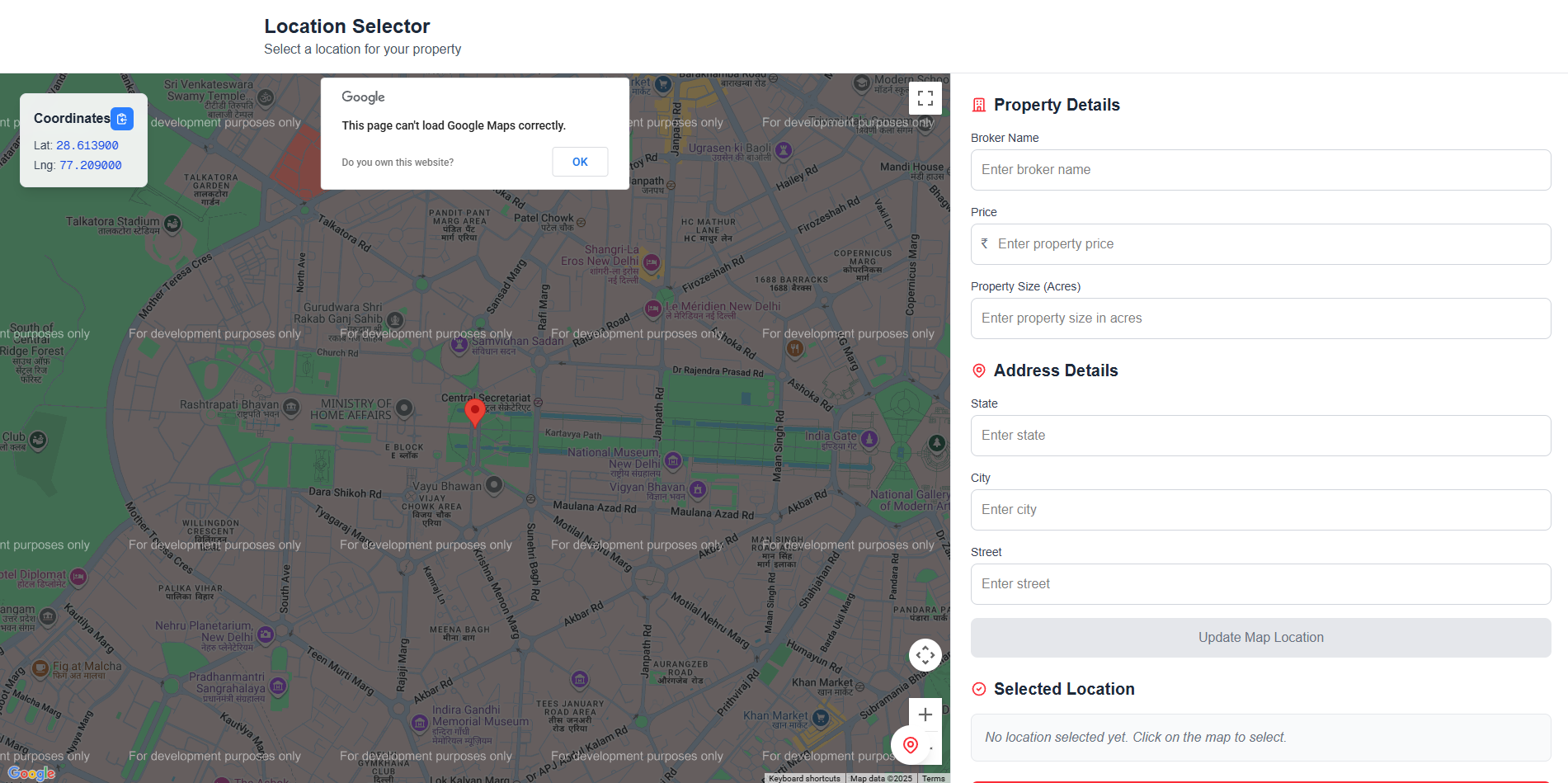Toggle fullscreen view of the map
The image size is (1568, 783).
(925, 97)
